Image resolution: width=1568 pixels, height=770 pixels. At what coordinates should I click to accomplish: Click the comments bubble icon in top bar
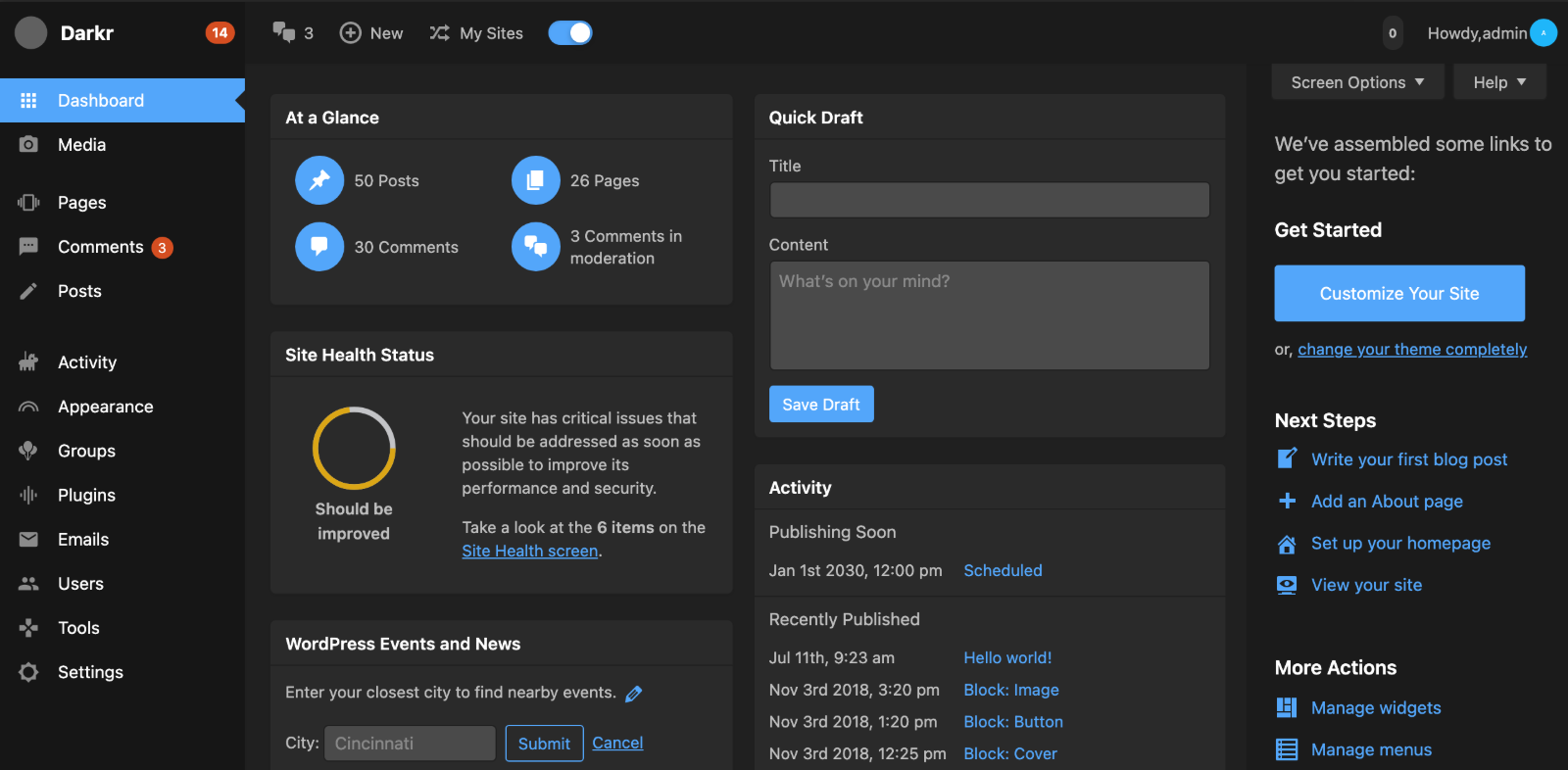coord(284,32)
